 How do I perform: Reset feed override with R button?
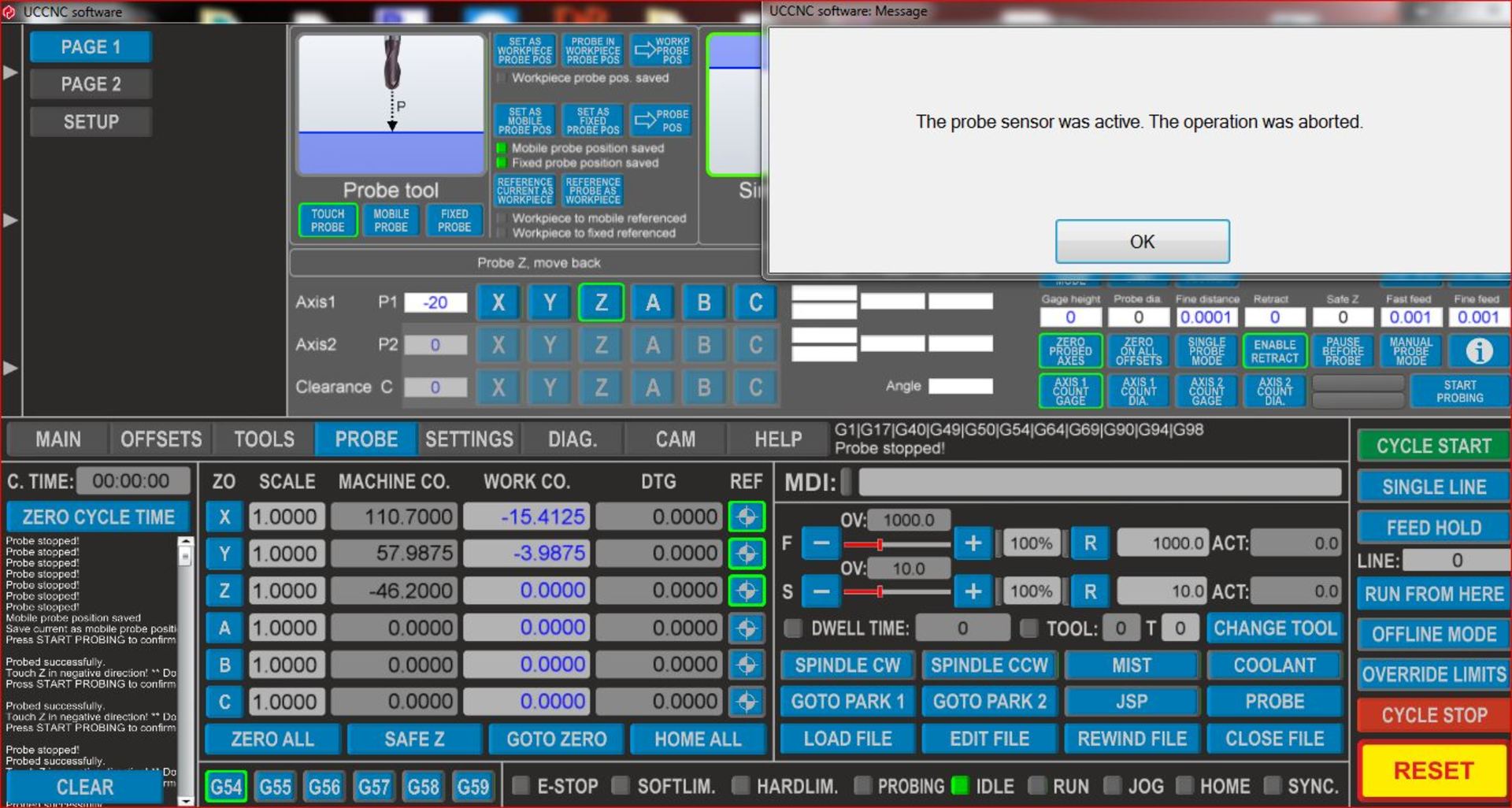pyautogui.click(x=1090, y=543)
